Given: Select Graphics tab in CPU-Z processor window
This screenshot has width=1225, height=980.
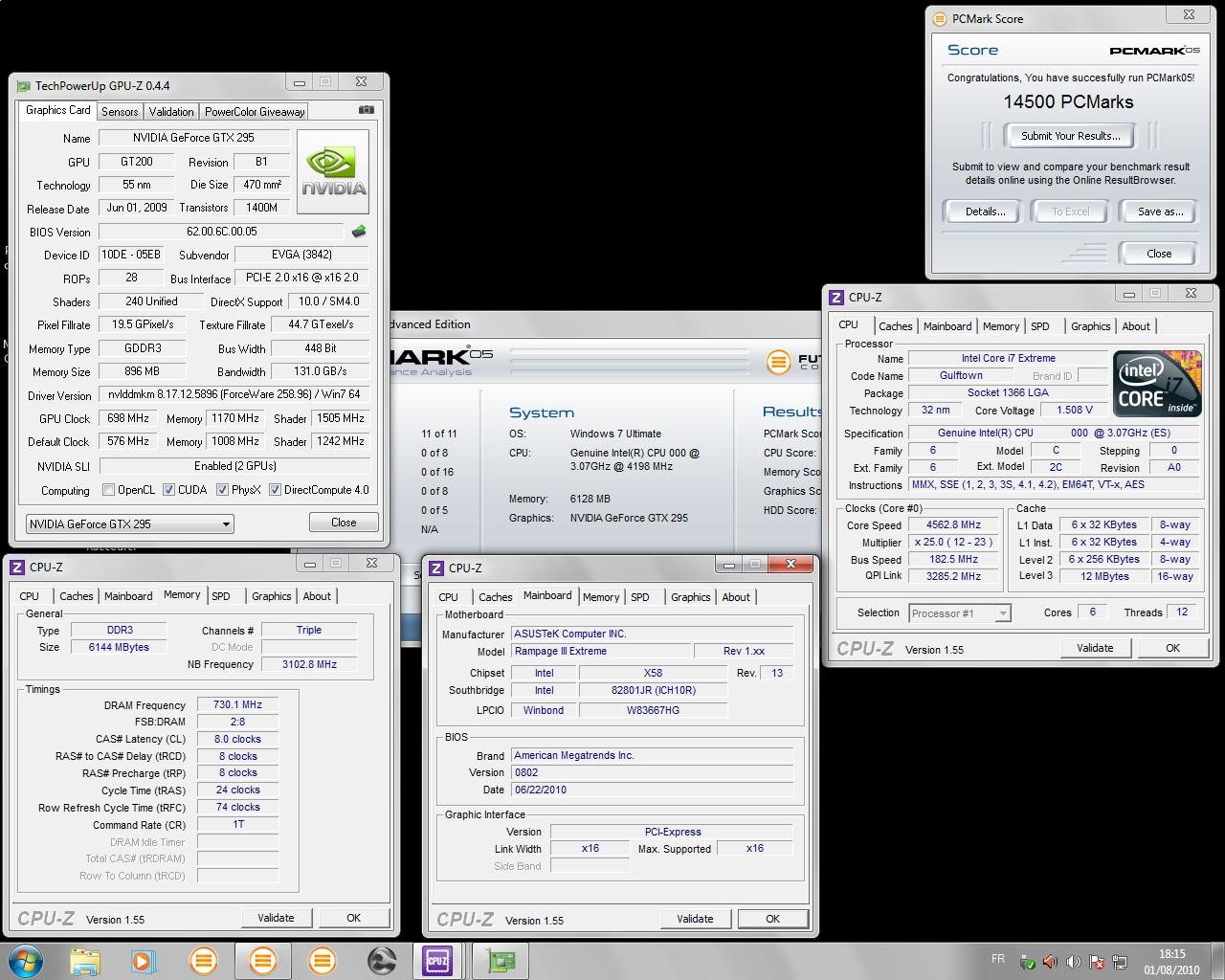Looking at the screenshot, I should (x=1091, y=326).
